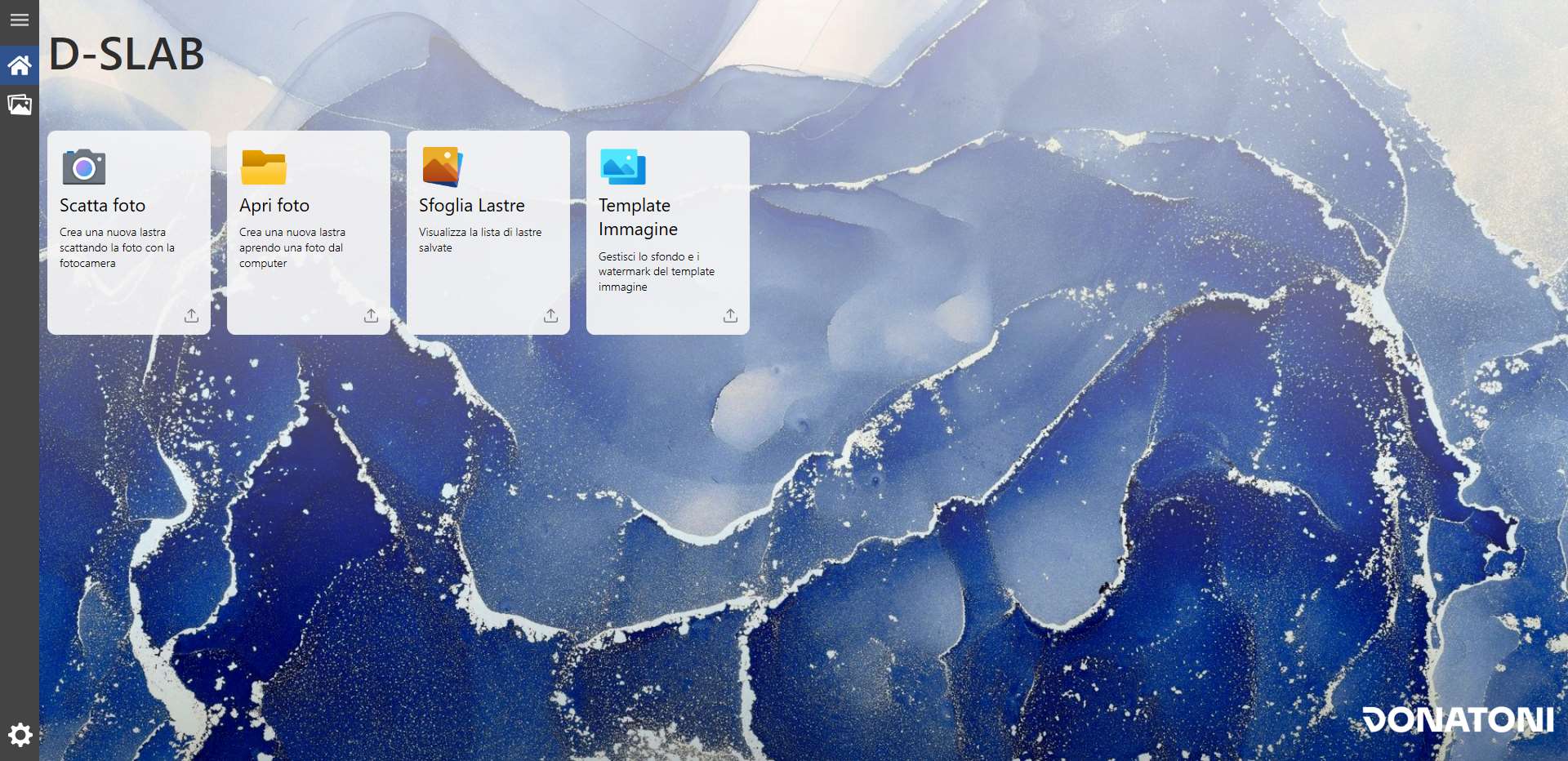Click the D-SLAB application title
1568x761 pixels.
point(127,55)
